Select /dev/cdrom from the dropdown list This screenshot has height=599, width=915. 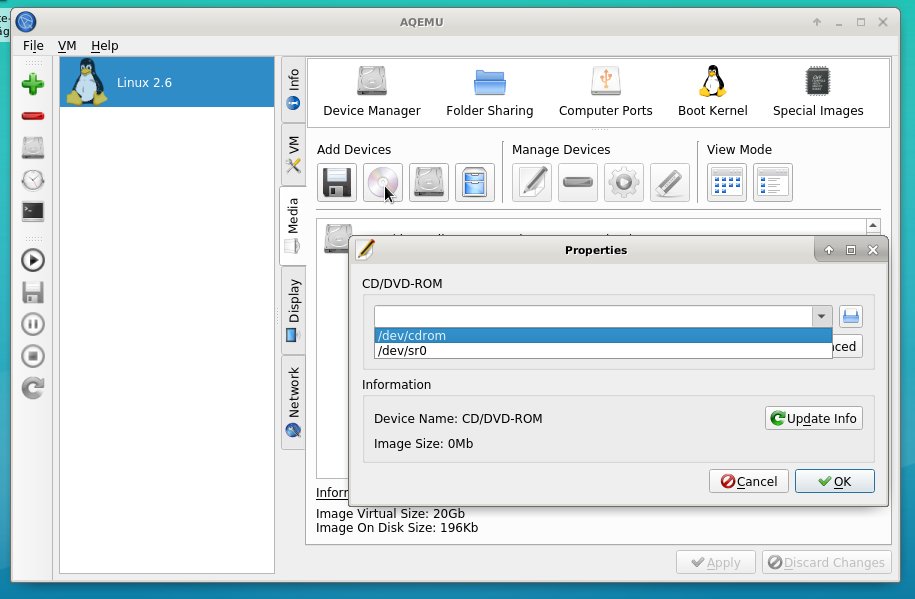click(602, 335)
